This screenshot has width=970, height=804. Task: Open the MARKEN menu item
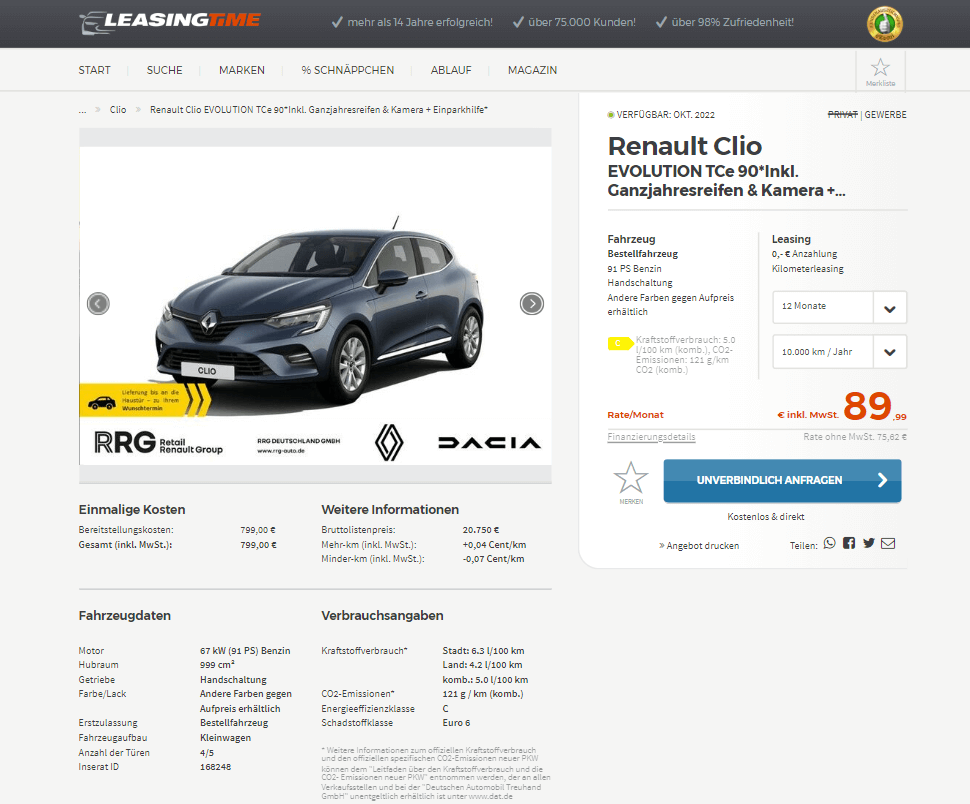[x=242, y=71]
